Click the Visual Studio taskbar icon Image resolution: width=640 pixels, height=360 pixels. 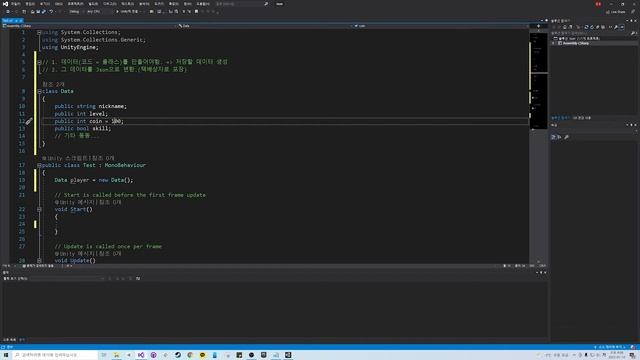coord(141,355)
